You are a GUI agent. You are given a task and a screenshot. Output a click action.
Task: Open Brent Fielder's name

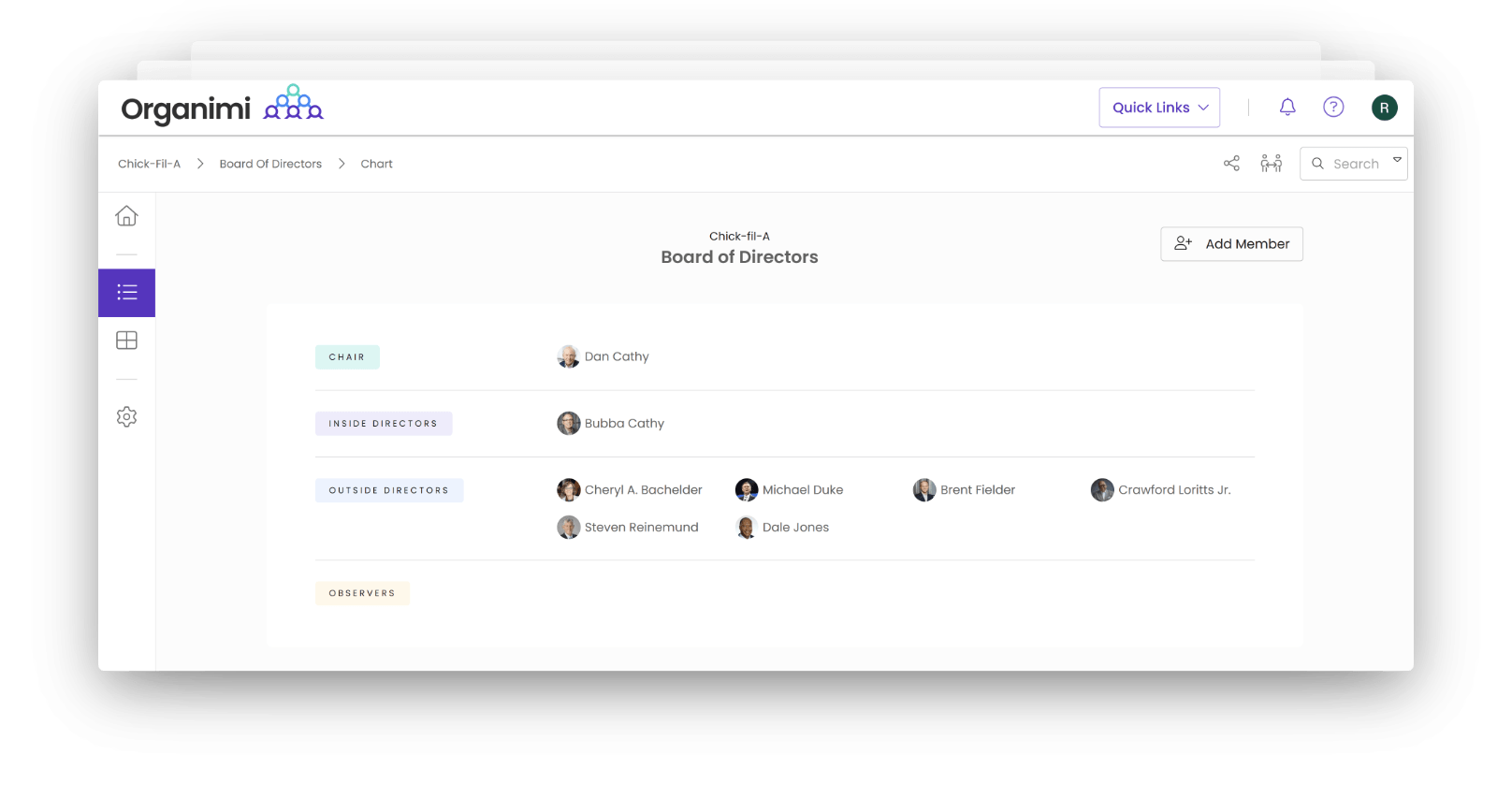tap(978, 490)
